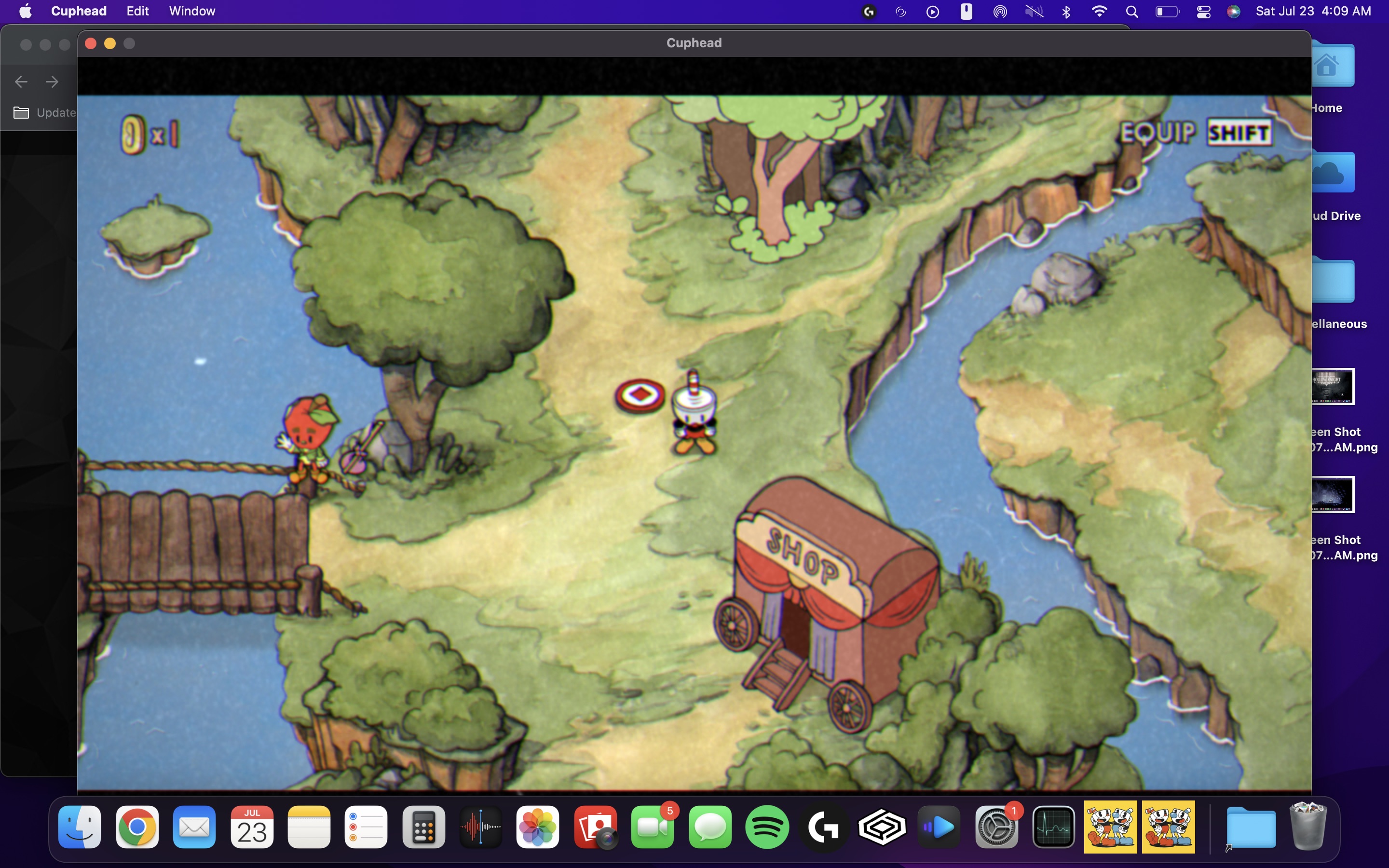Open the Miscellaneous folder on the desktop
Image resolution: width=1389 pixels, height=868 pixels.
tap(1333, 281)
